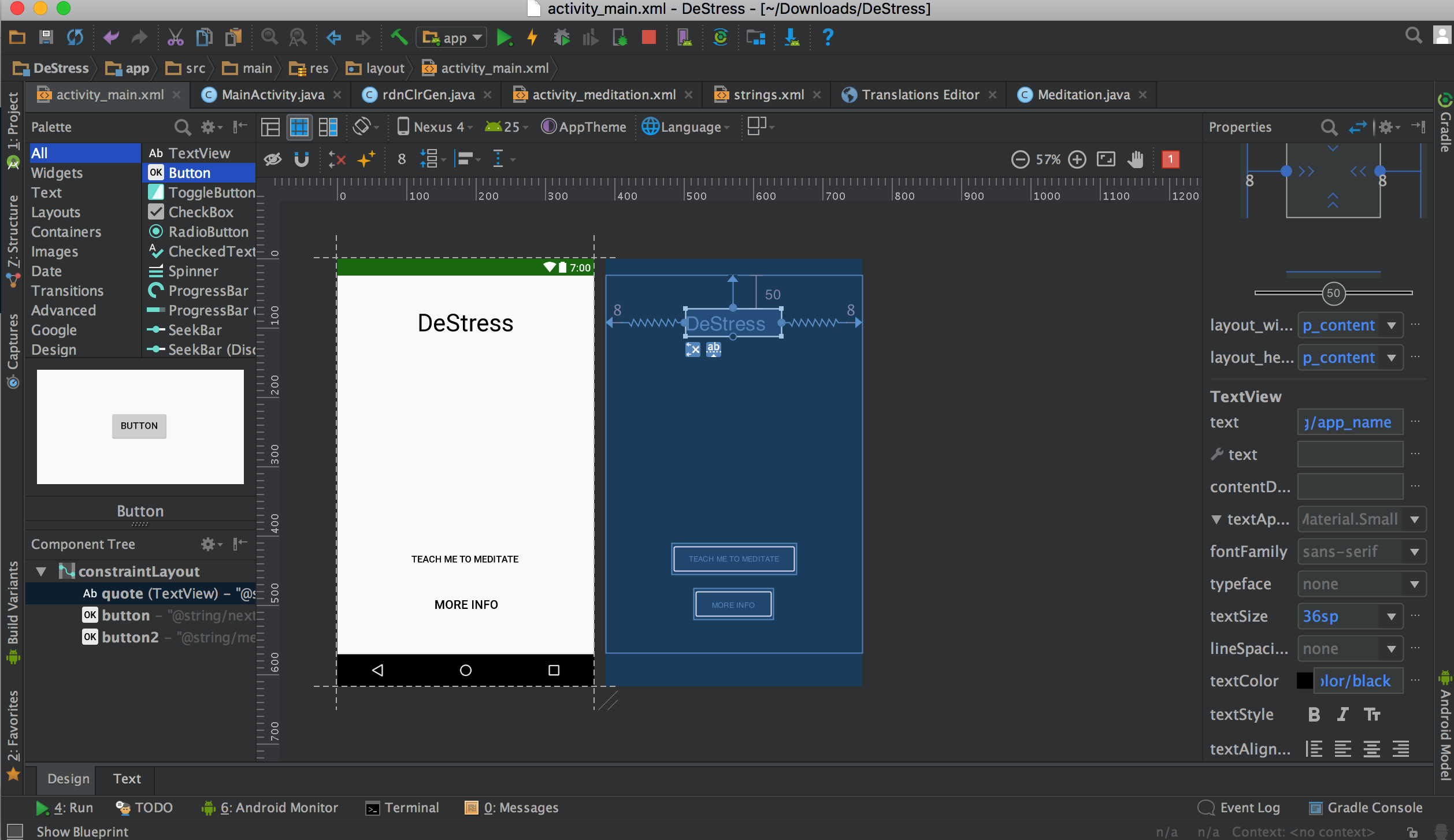The width and height of the screenshot is (1454, 840).
Task: Toggle bold text style
Action: click(1314, 715)
